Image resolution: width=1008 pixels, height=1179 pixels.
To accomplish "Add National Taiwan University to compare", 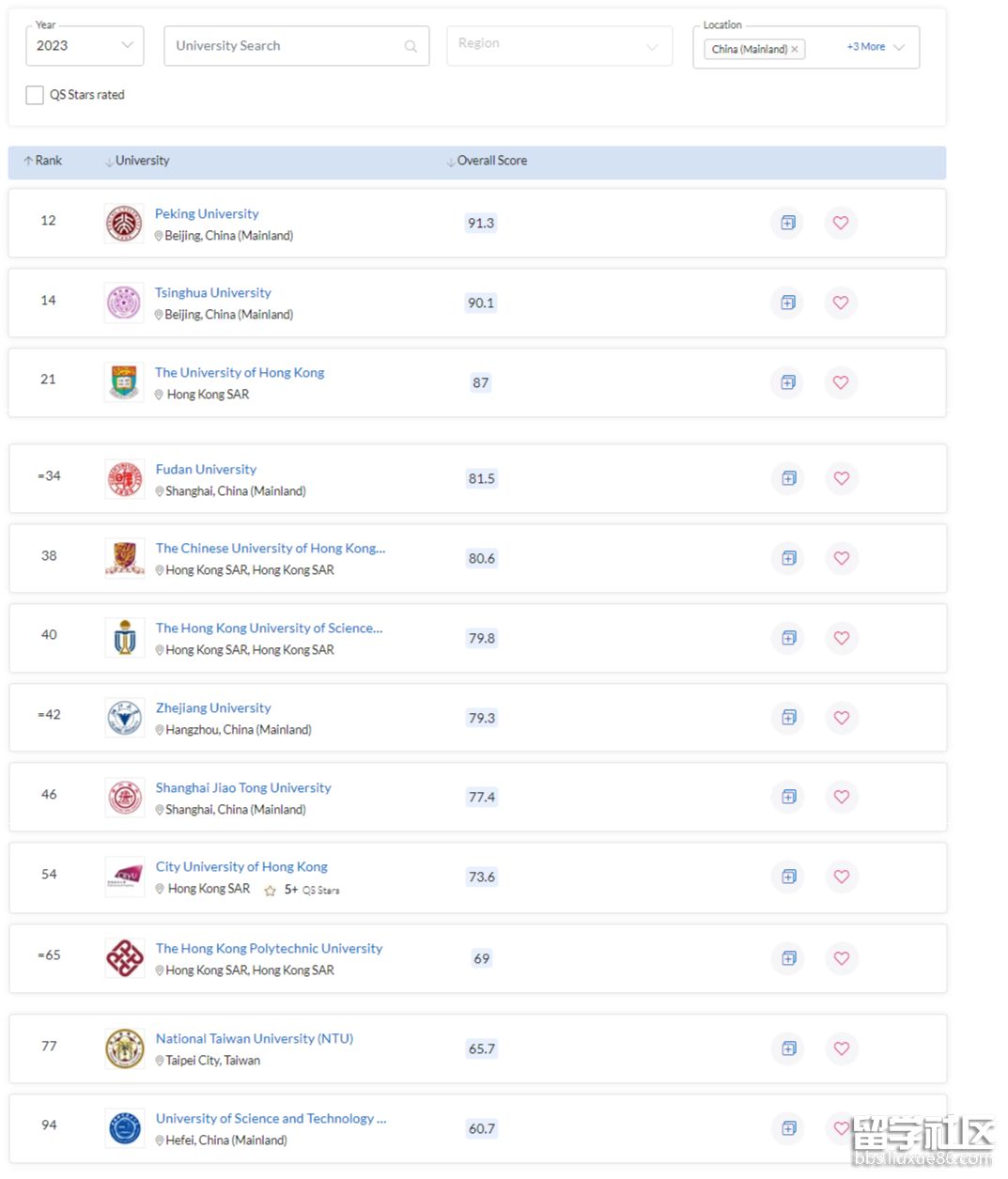I will click(x=789, y=1048).
